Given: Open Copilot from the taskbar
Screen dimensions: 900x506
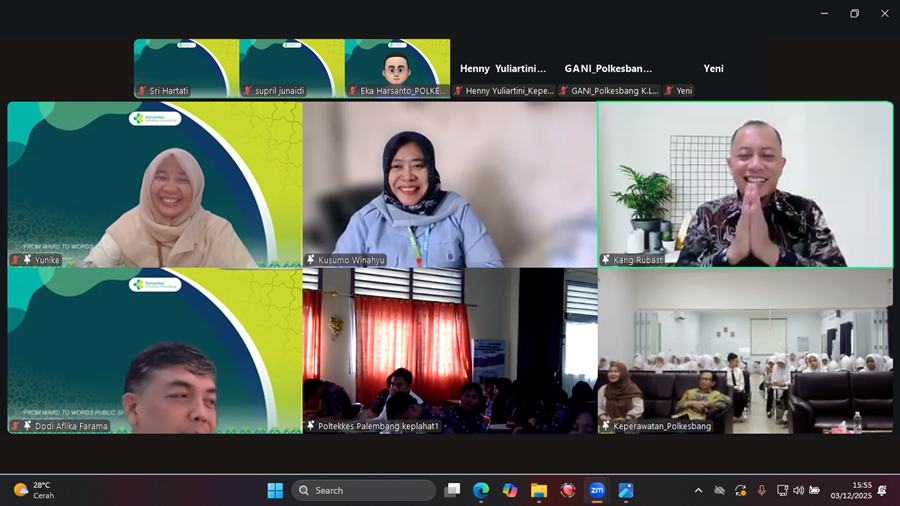Looking at the screenshot, I should tap(510, 490).
